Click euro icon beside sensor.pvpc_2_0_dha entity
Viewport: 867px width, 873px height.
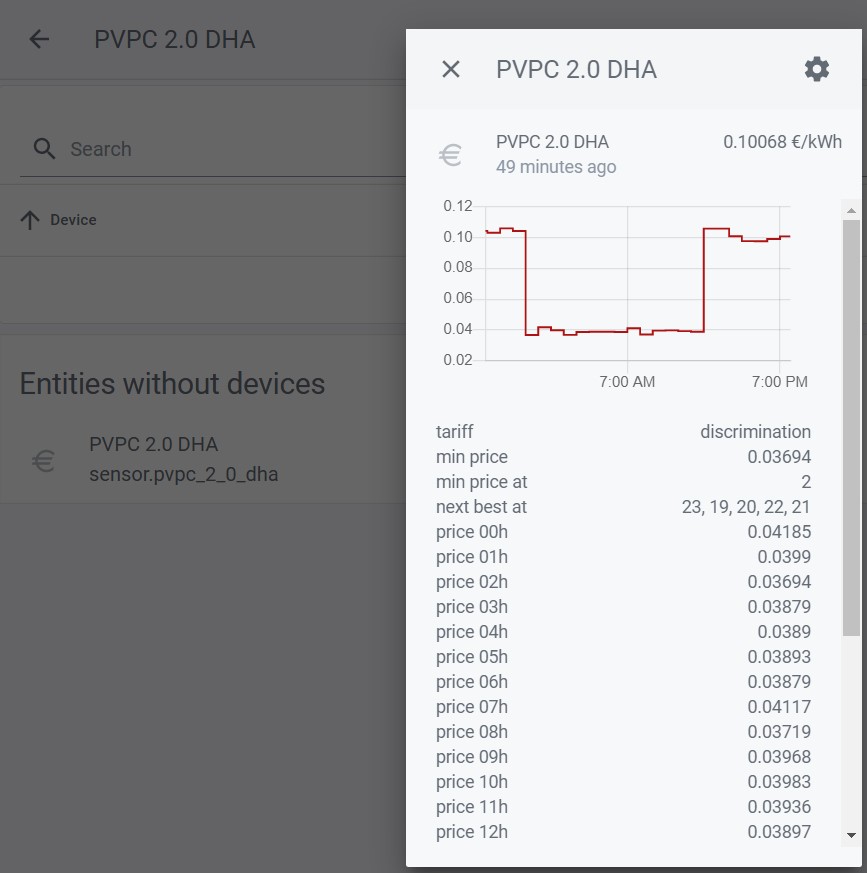click(43, 460)
